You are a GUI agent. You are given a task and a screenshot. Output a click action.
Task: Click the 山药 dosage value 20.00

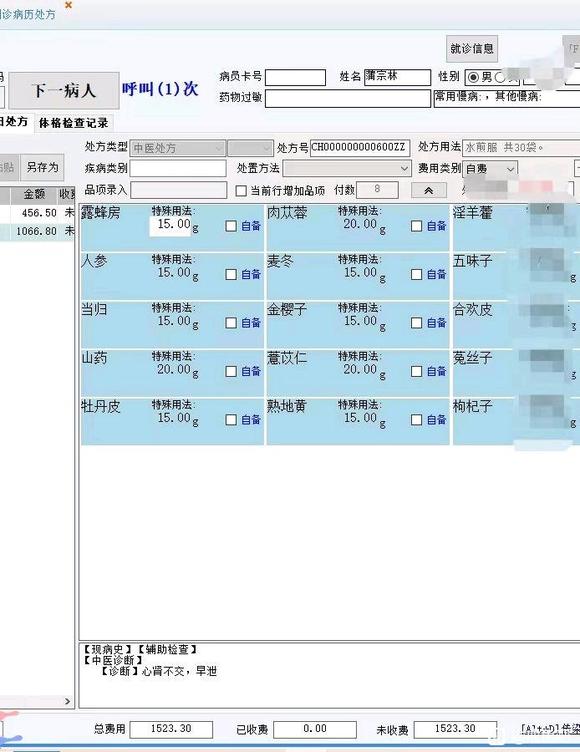(x=174, y=369)
